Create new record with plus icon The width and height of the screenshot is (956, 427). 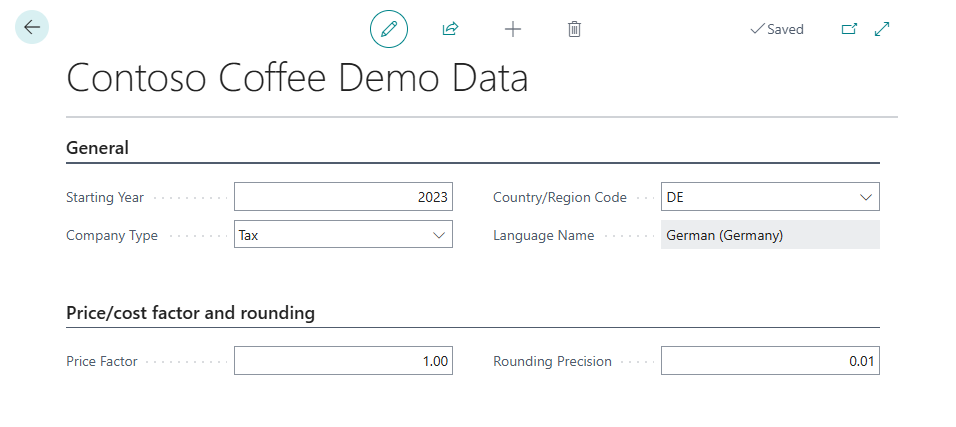[x=513, y=29]
